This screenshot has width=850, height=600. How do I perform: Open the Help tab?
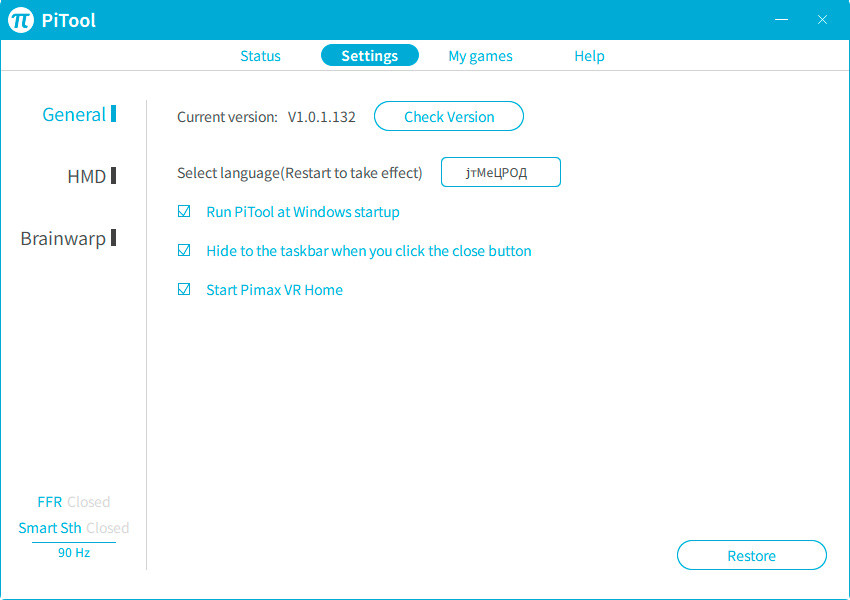click(589, 56)
